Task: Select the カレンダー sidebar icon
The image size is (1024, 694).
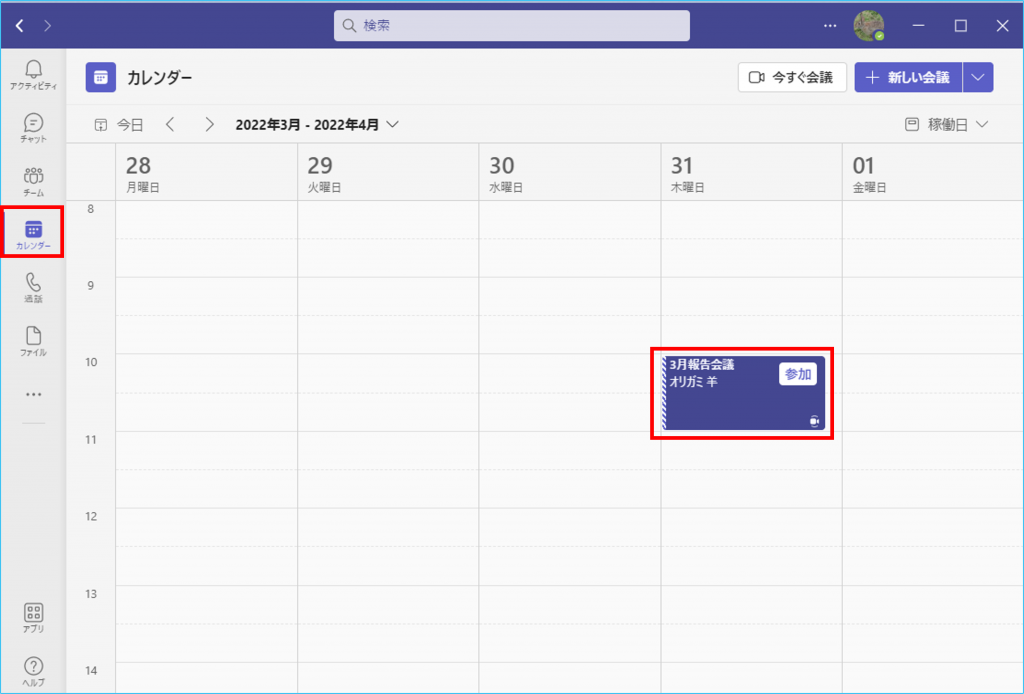Action: point(33,233)
